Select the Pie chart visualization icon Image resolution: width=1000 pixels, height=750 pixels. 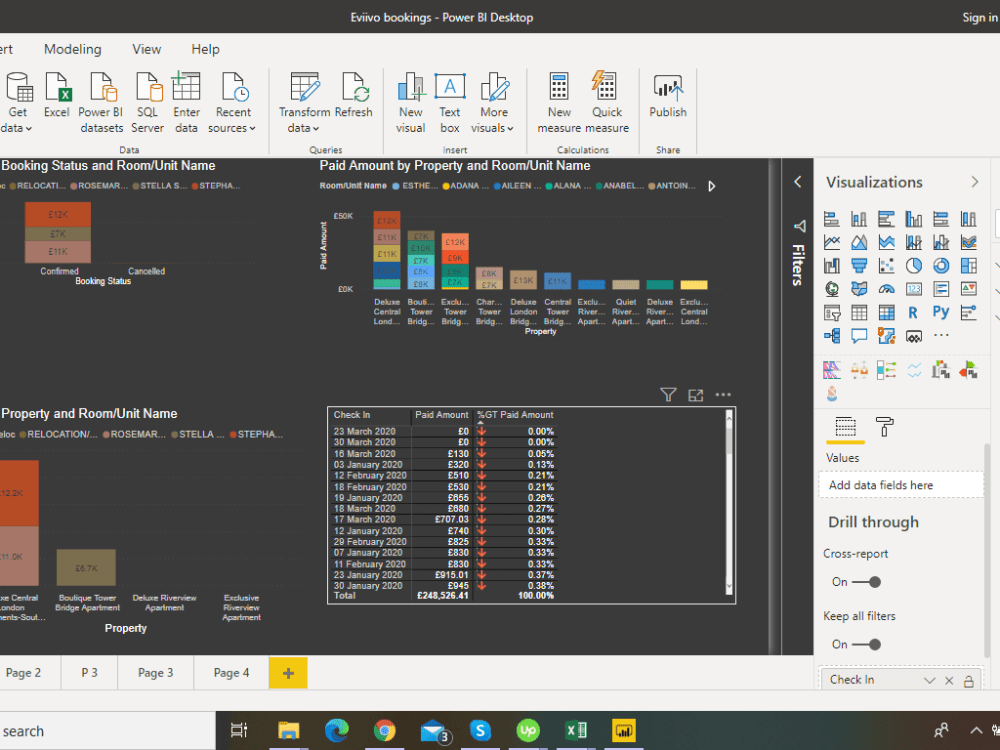(913, 265)
